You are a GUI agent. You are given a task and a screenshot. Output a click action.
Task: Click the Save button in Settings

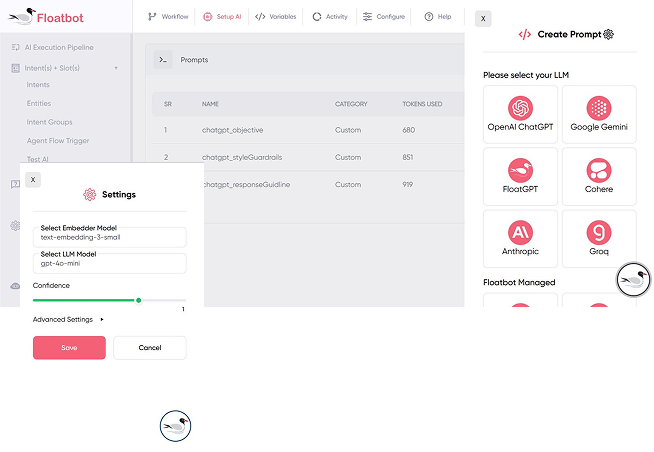[x=69, y=347]
